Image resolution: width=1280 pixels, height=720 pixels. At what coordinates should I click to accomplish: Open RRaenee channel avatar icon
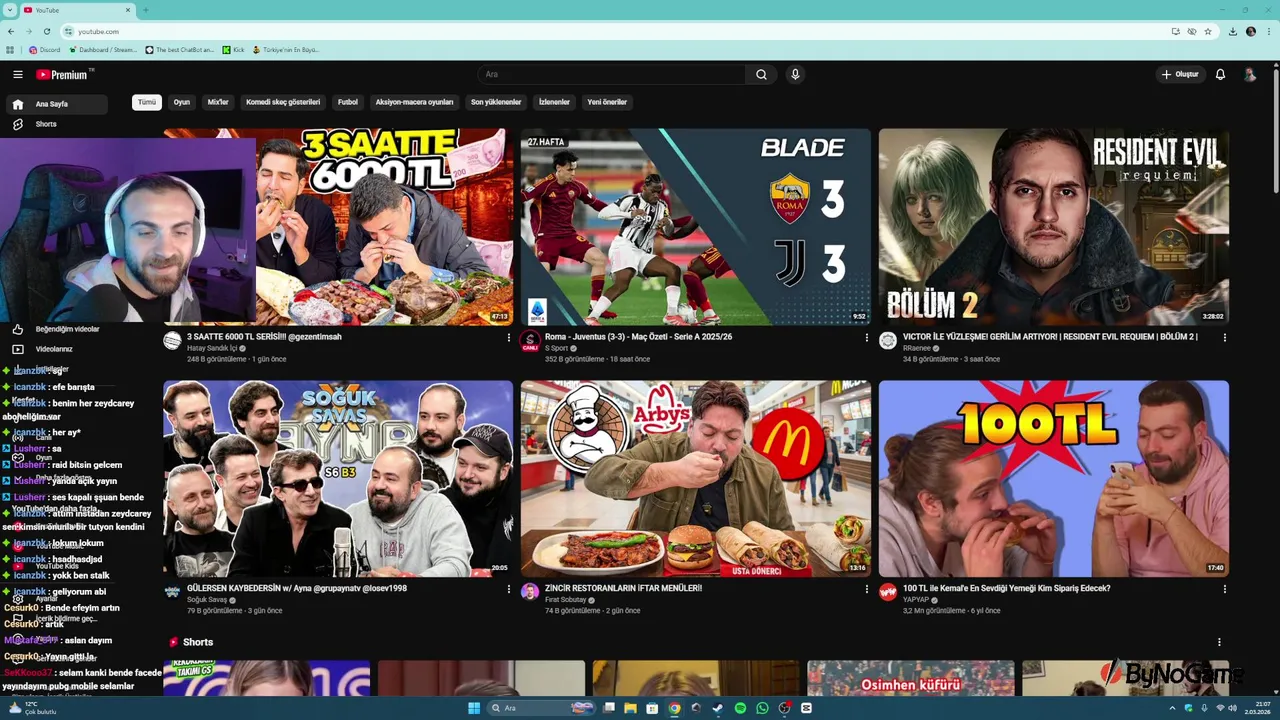pos(888,341)
